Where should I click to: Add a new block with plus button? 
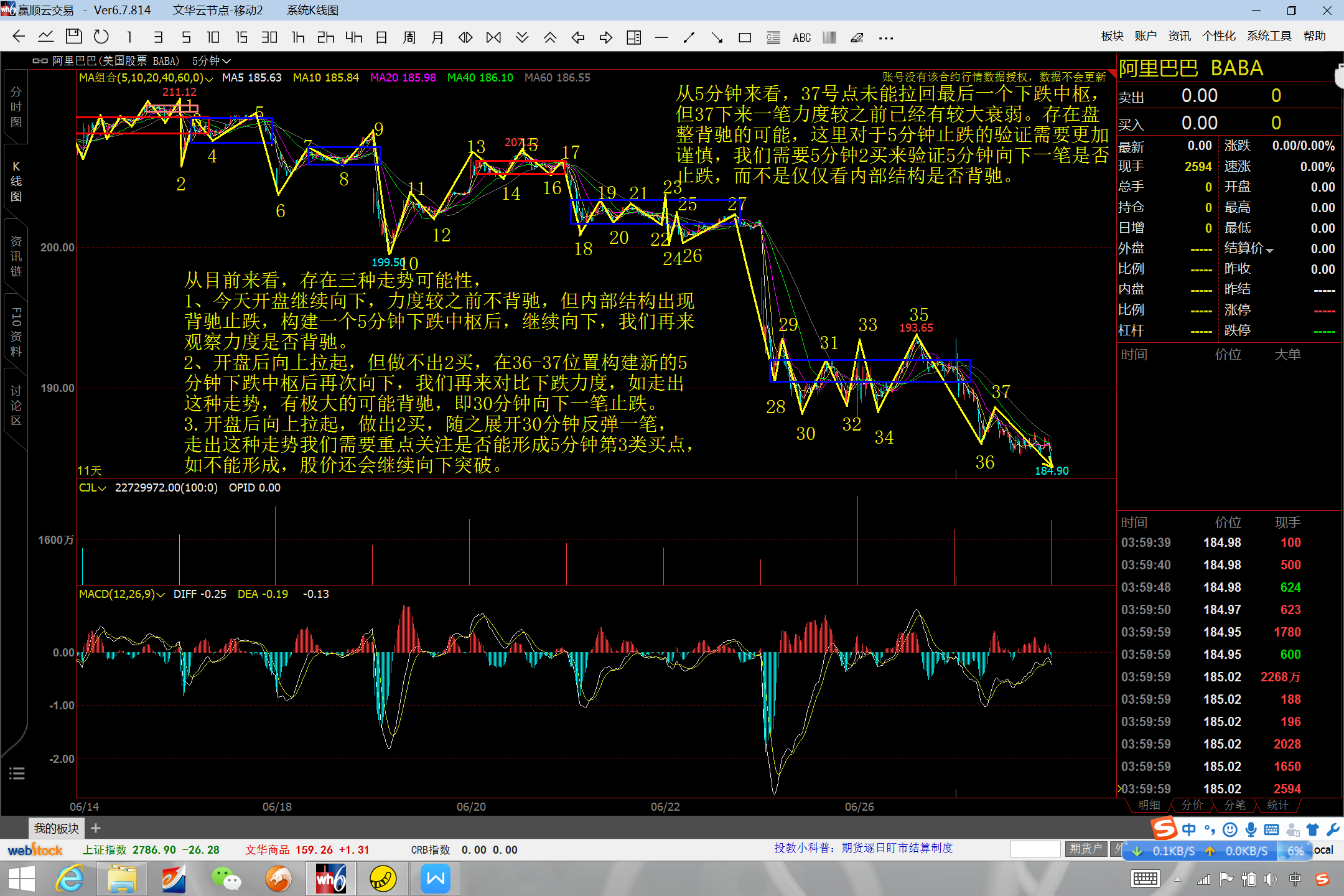click(96, 828)
